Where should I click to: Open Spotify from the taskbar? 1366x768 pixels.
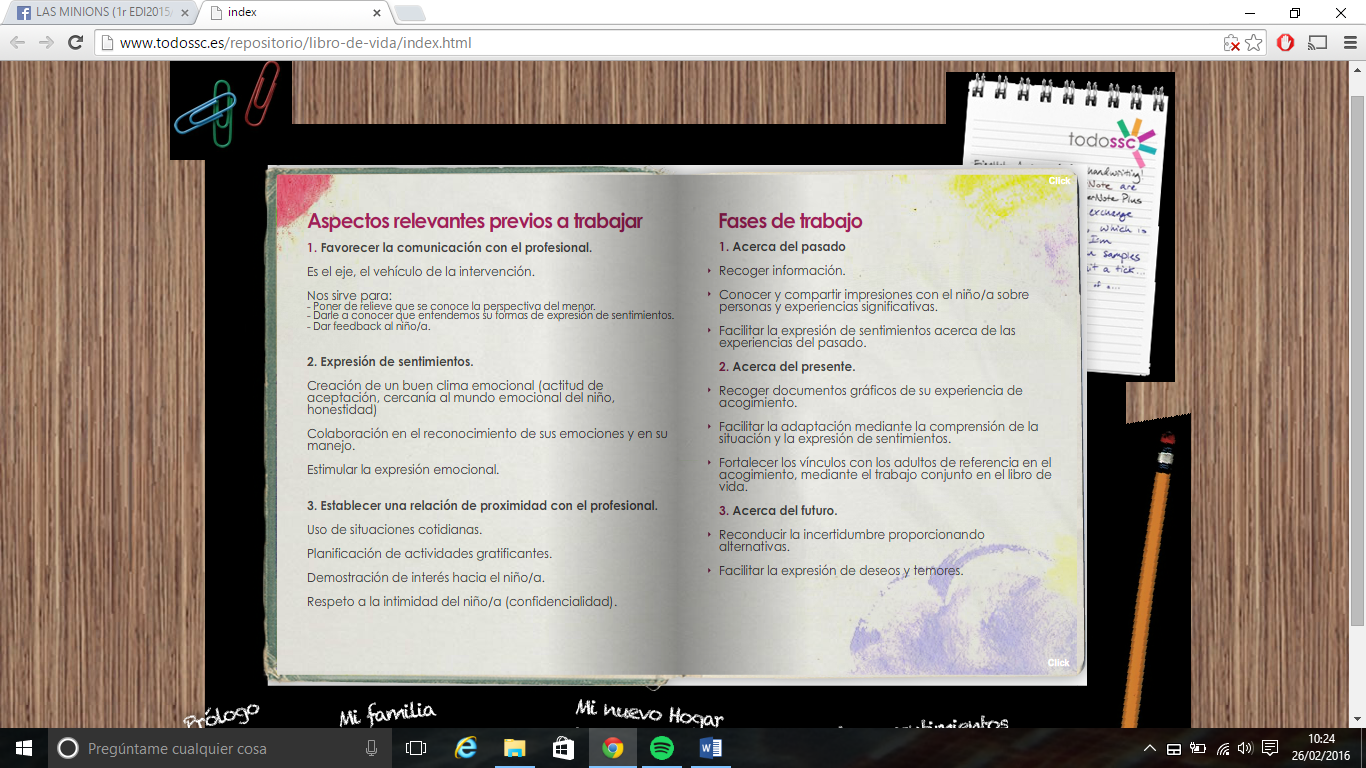click(x=662, y=748)
